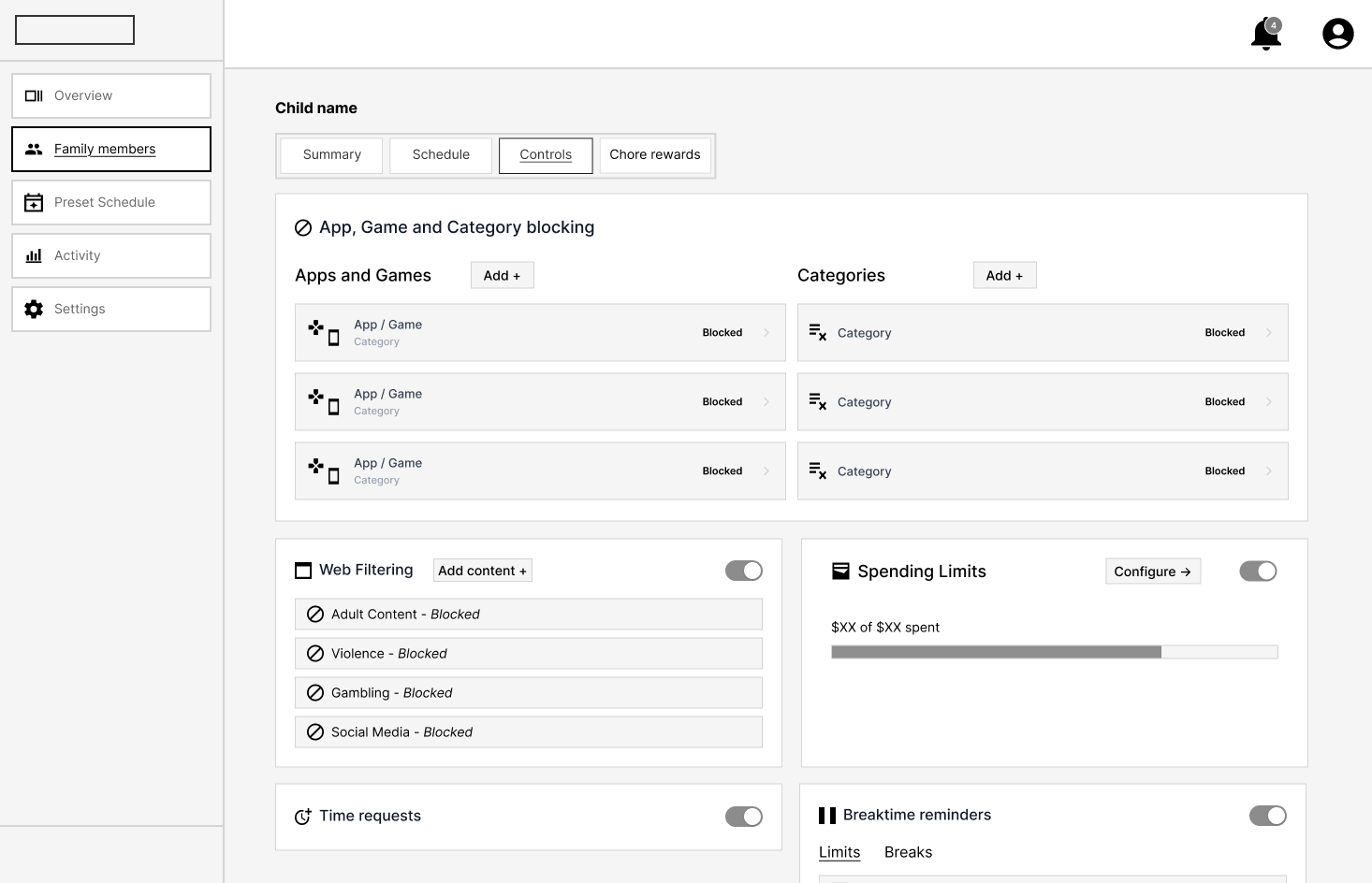Expand the second App / Game row chevron
The image size is (1372, 883).
pos(766,401)
